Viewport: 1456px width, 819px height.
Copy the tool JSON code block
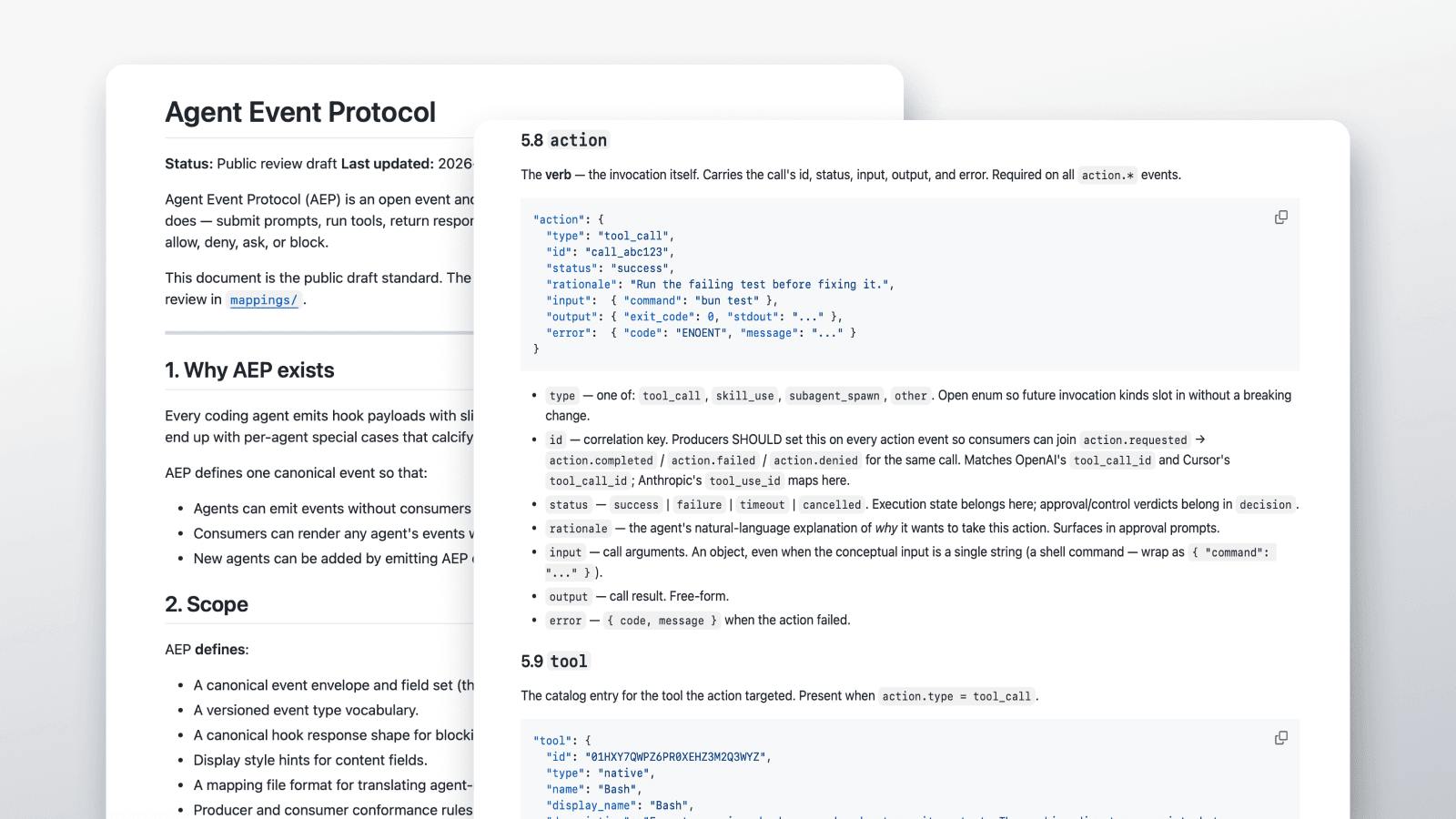tap(1281, 738)
